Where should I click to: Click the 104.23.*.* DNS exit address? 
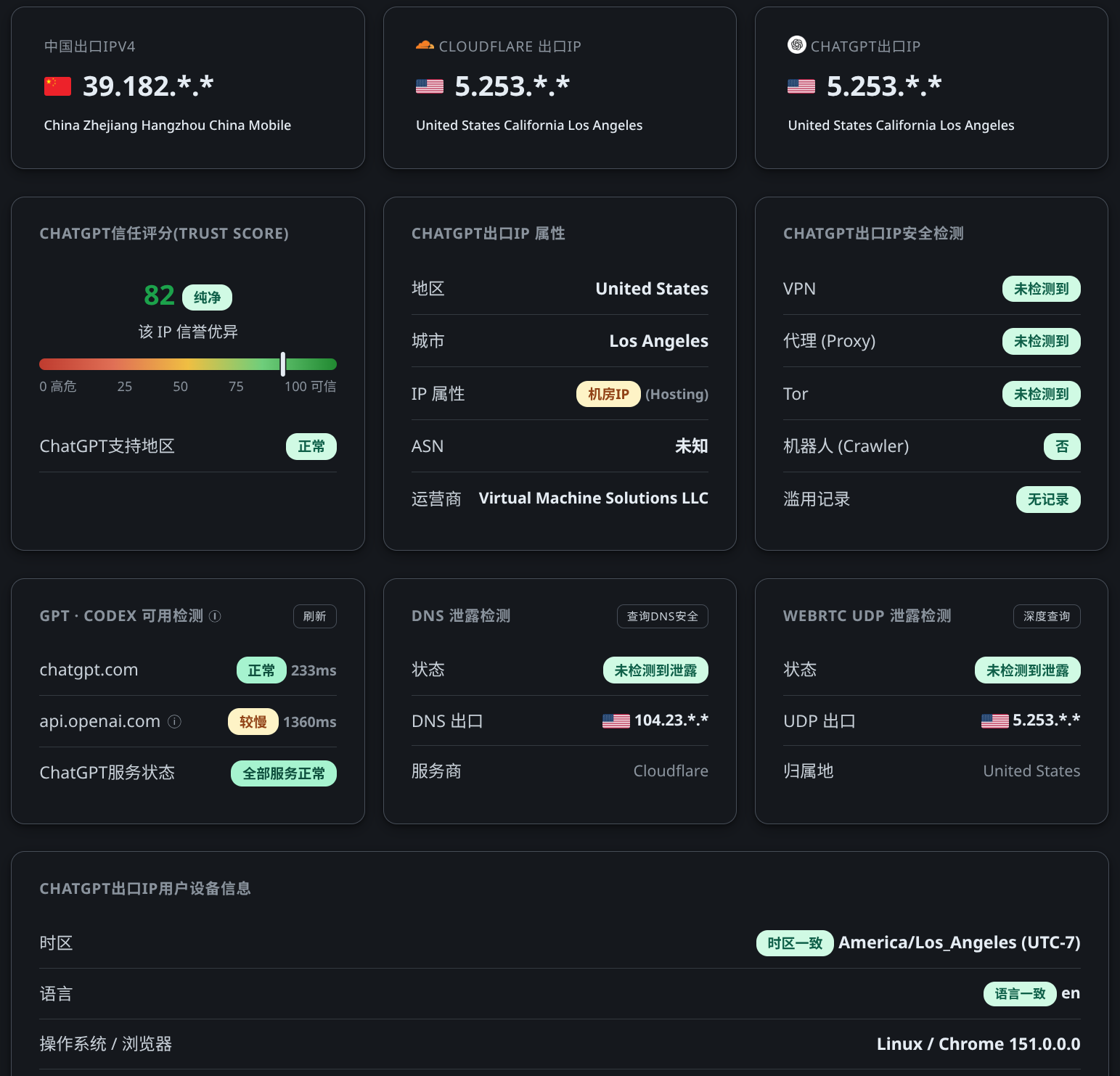[x=671, y=720]
